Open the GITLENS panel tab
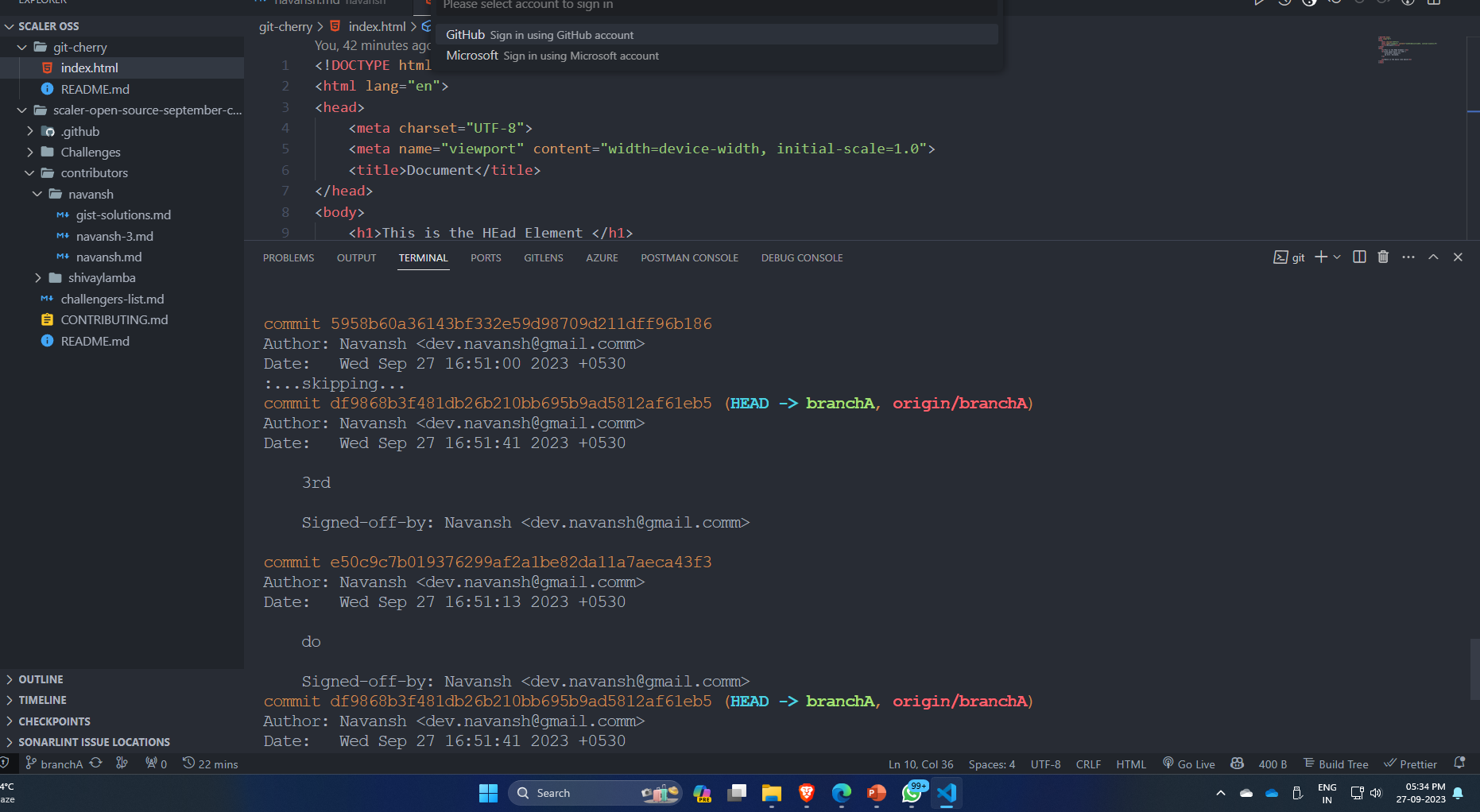This screenshot has height=812, width=1480. point(544,257)
